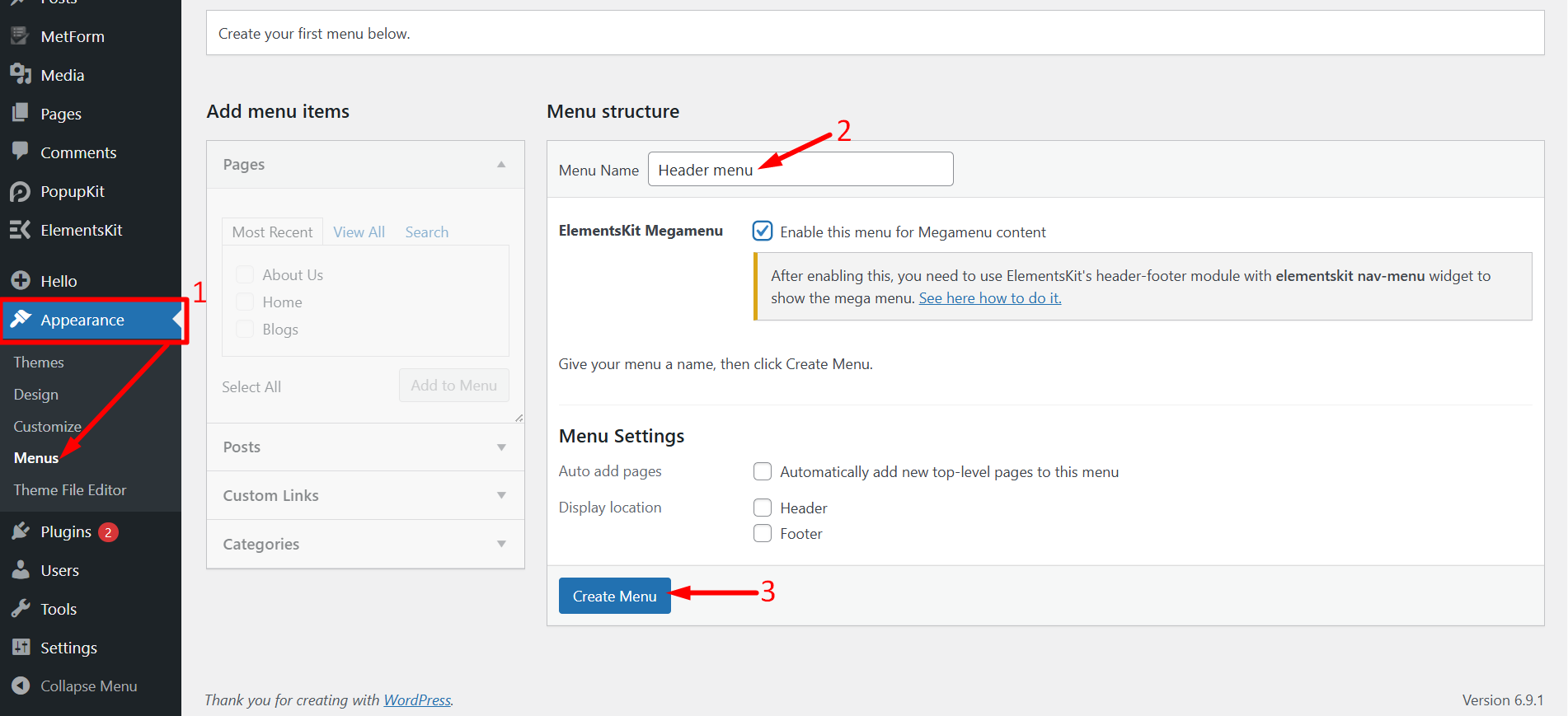Viewport: 1568px width, 716px height.
Task: Click the Add to Menu button
Action: coord(454,386)
